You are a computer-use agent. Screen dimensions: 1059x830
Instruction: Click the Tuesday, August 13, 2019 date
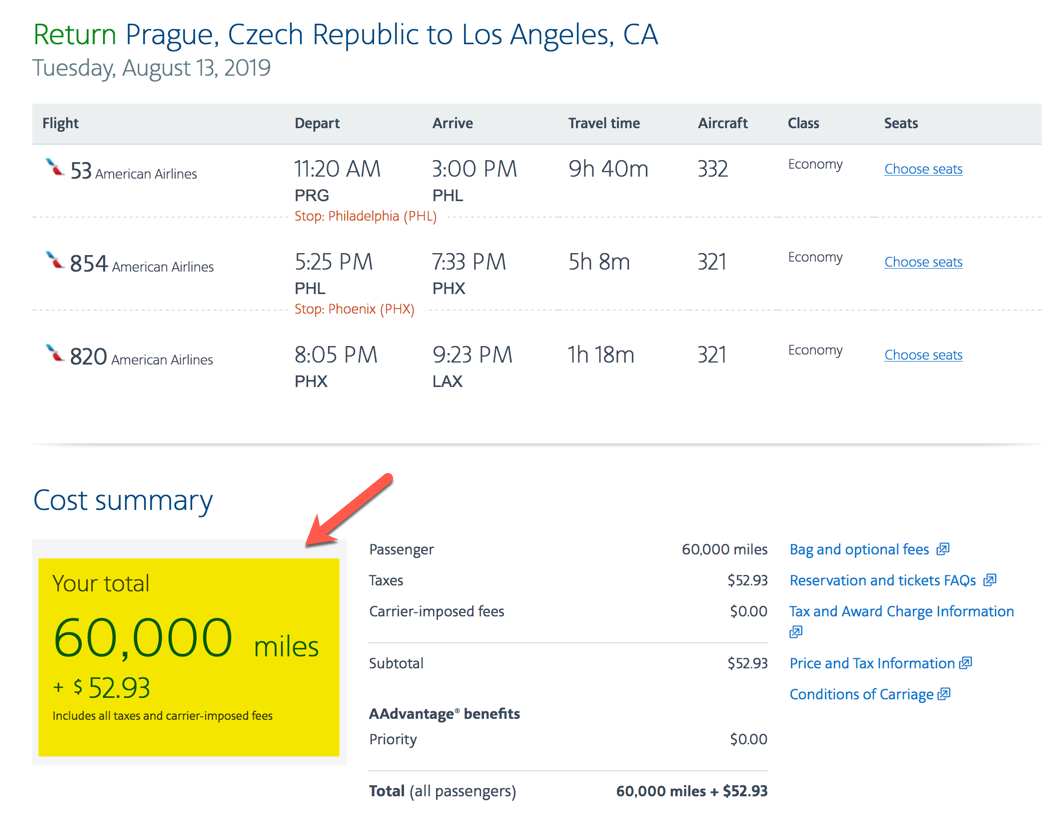151,68
